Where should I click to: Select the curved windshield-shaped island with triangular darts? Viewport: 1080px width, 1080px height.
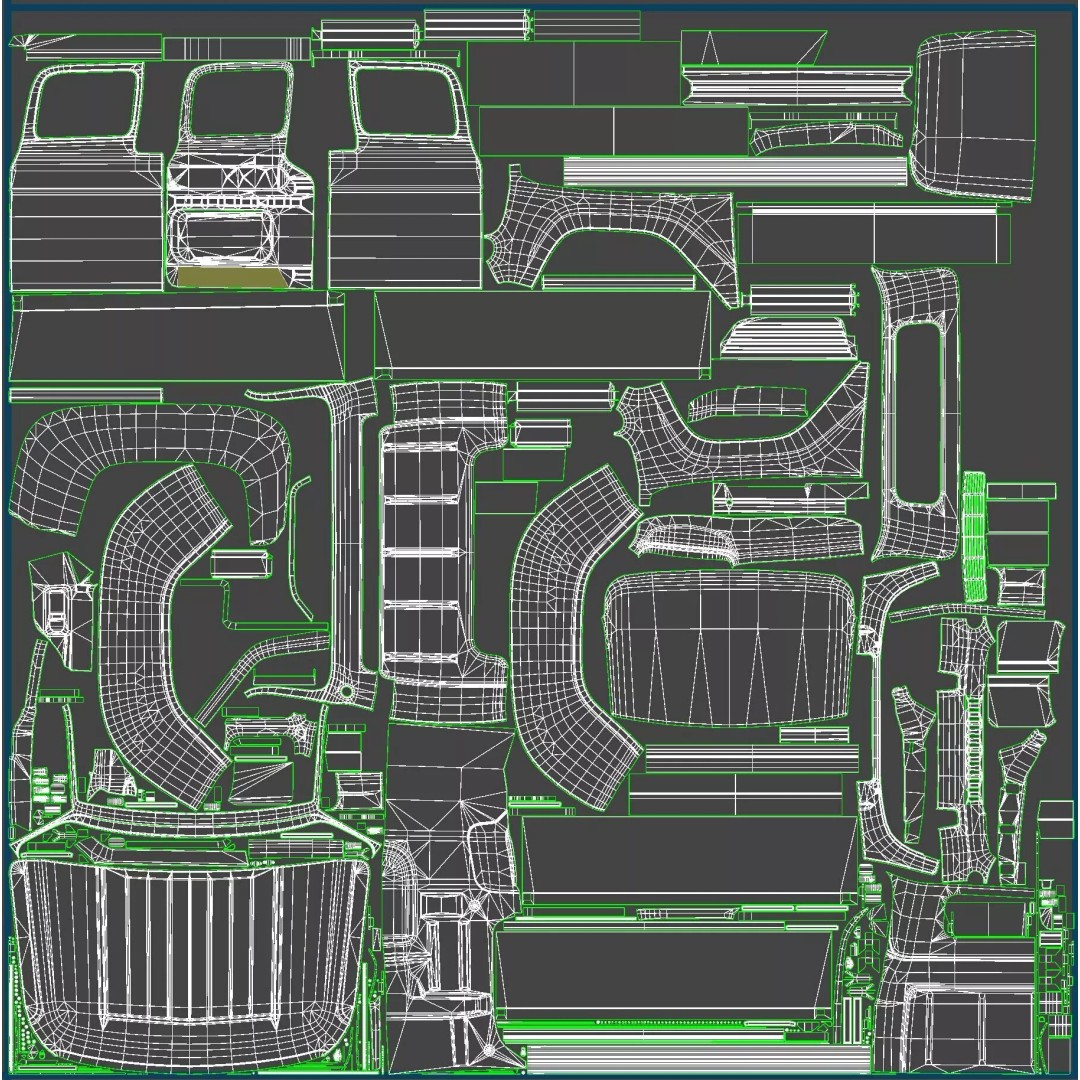point(729,647)
